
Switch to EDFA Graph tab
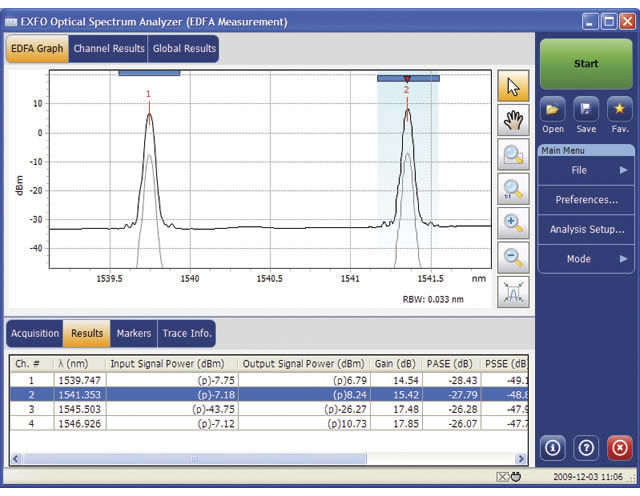pos(37,49)
